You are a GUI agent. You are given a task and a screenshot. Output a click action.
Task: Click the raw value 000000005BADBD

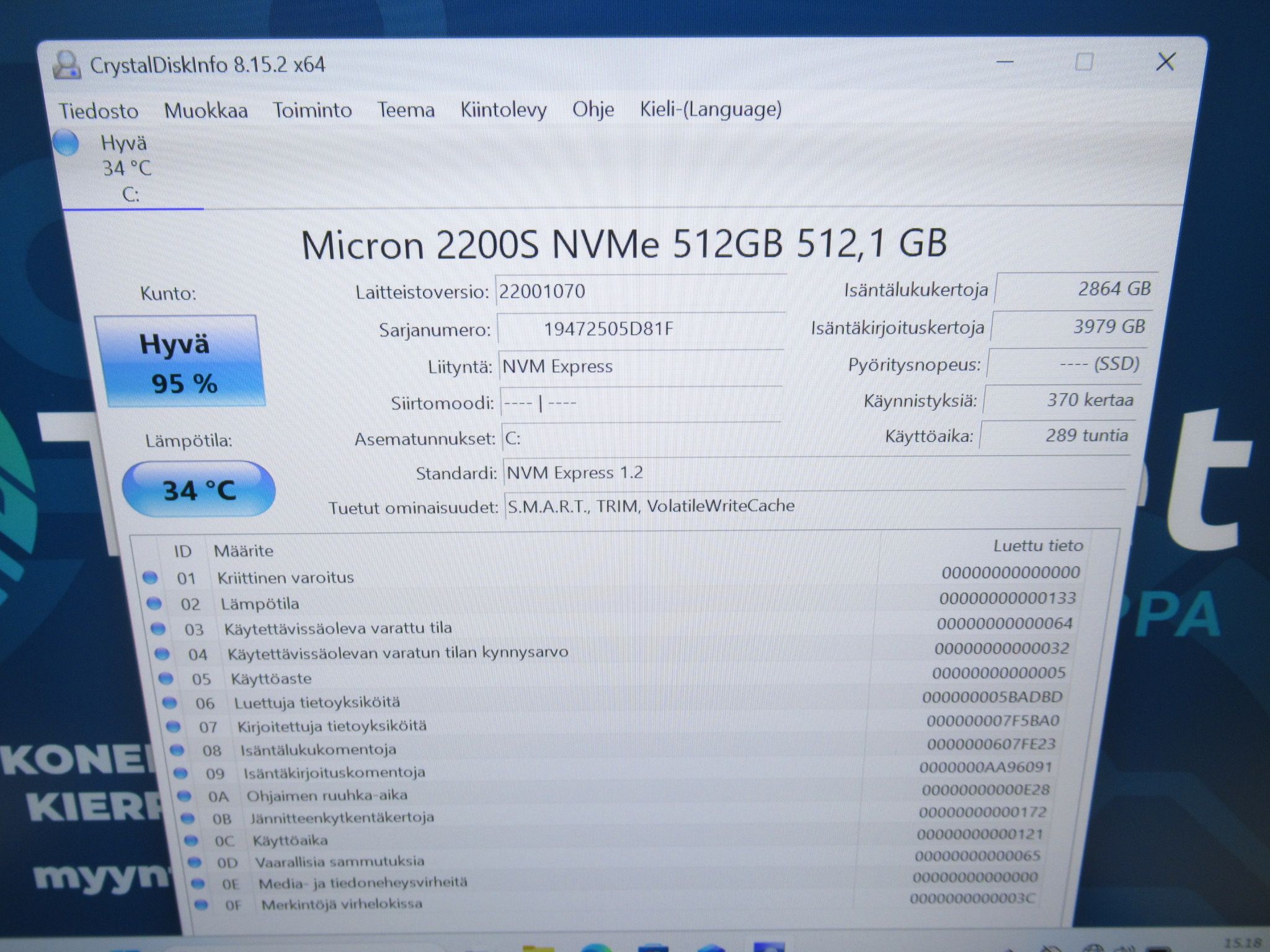point(992,697)
